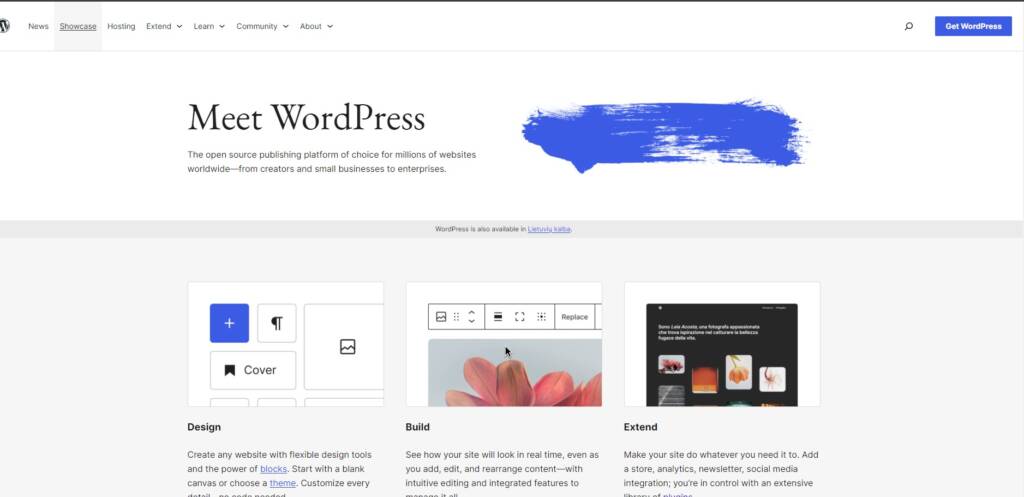The width and height of the screenshot is (1024, 497).
Task: Follow the Lietuvių kalba link
Action: click(x=549, y=229)
